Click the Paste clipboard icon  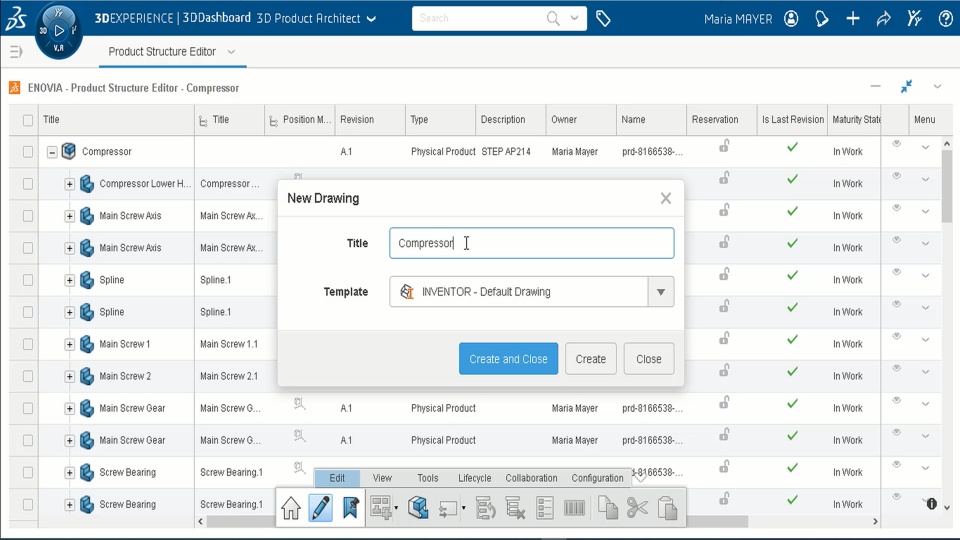tap(667, 508)
